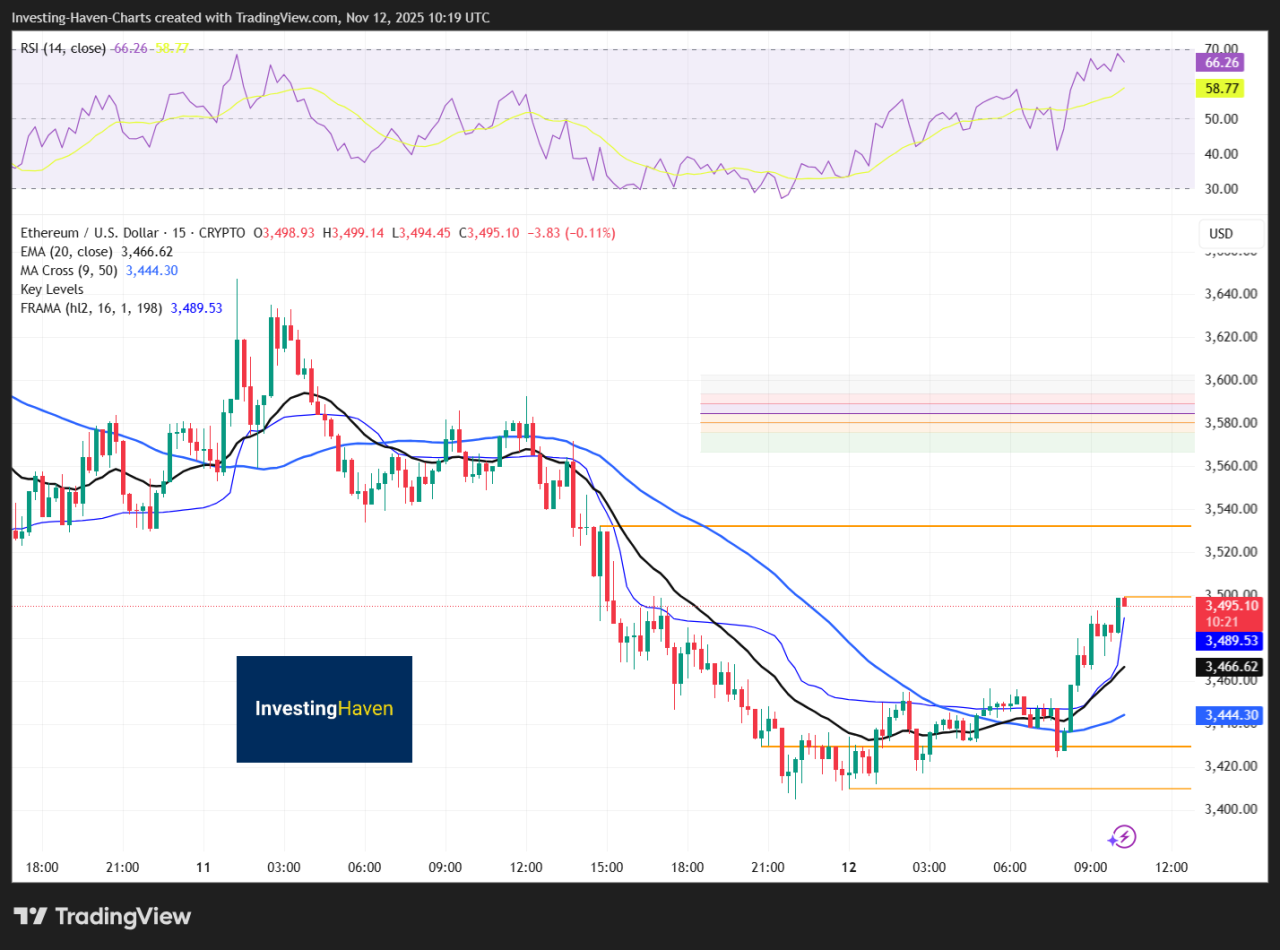The height and width of the screenshot is (950, 1280).
Task: Click the 12:00 label on the time axis
Action: point(1170,867)
